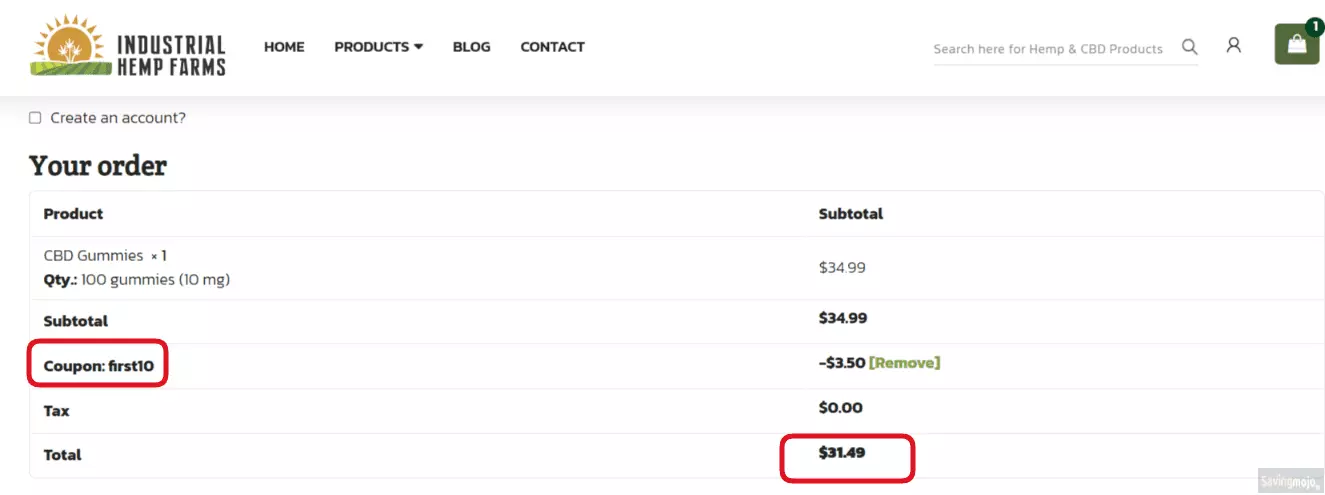Viewport: 1325px width, 495px height.
Task: Click the $31.49 total amount
Action: tap(842, 453)
